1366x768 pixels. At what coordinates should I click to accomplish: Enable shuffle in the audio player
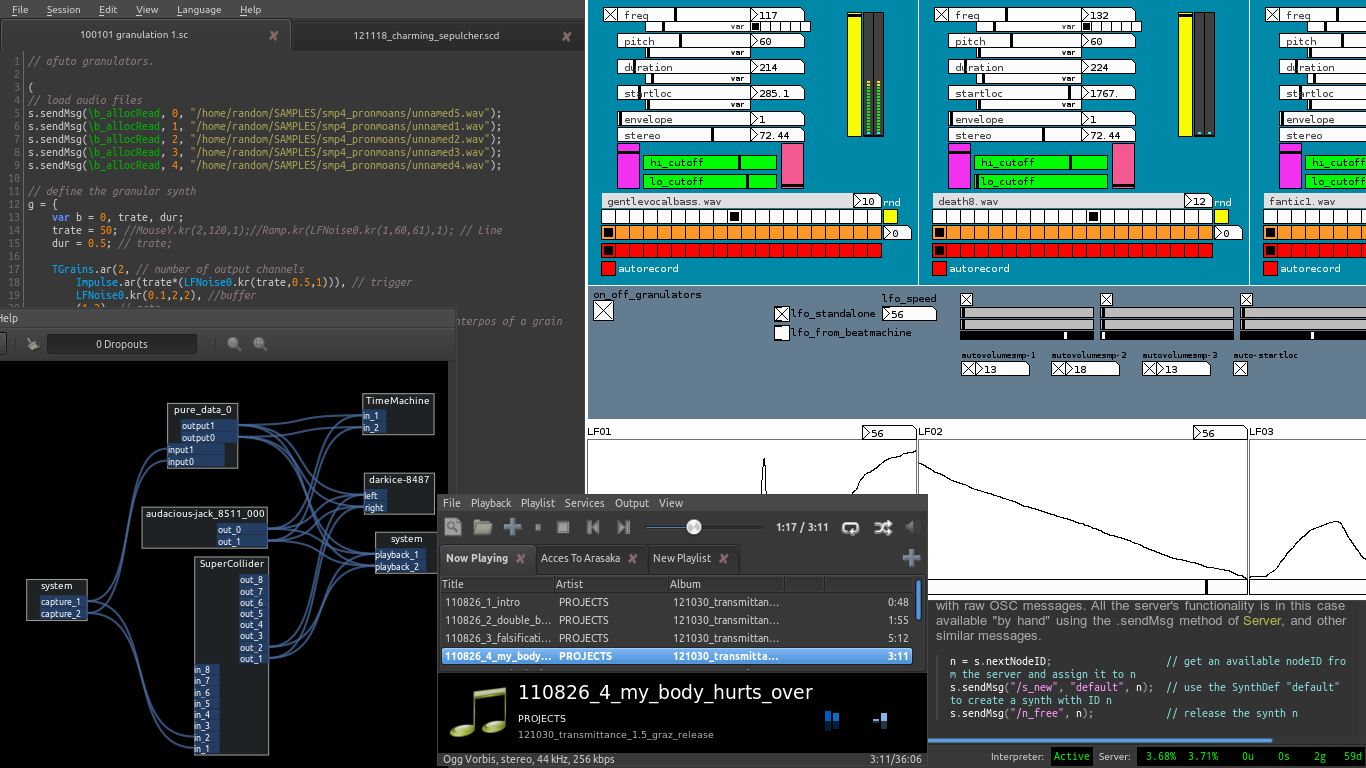[882, 527]
